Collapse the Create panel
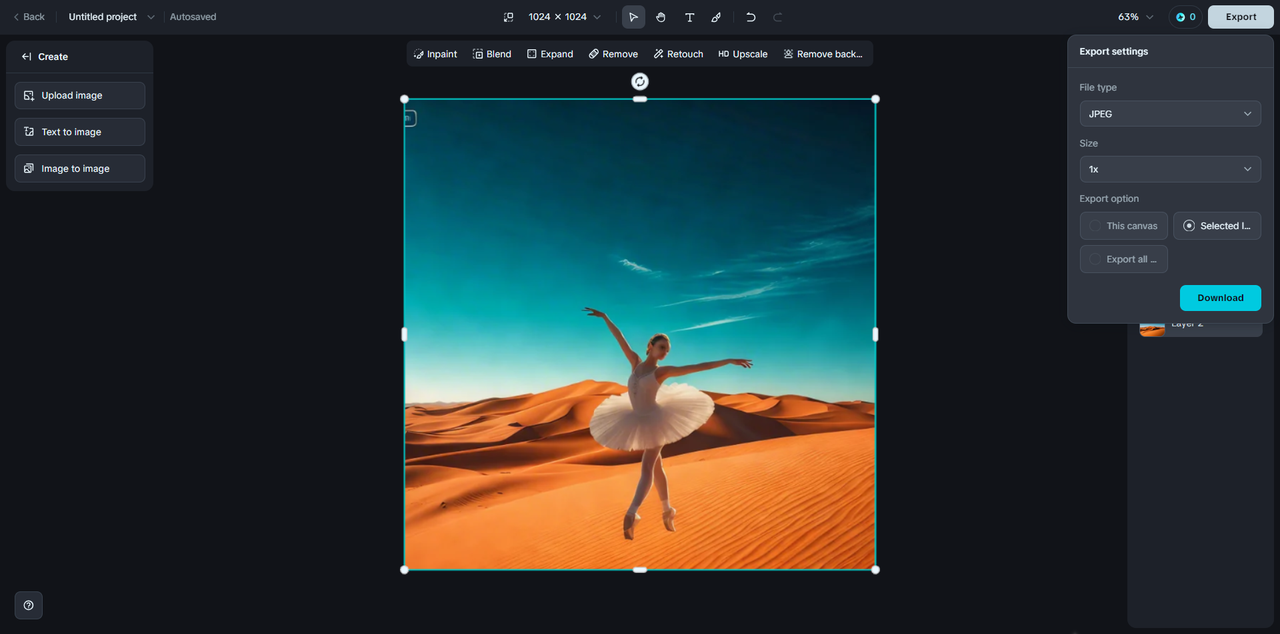This screenshot has width=1280, height=634. (x=27, y=57)
